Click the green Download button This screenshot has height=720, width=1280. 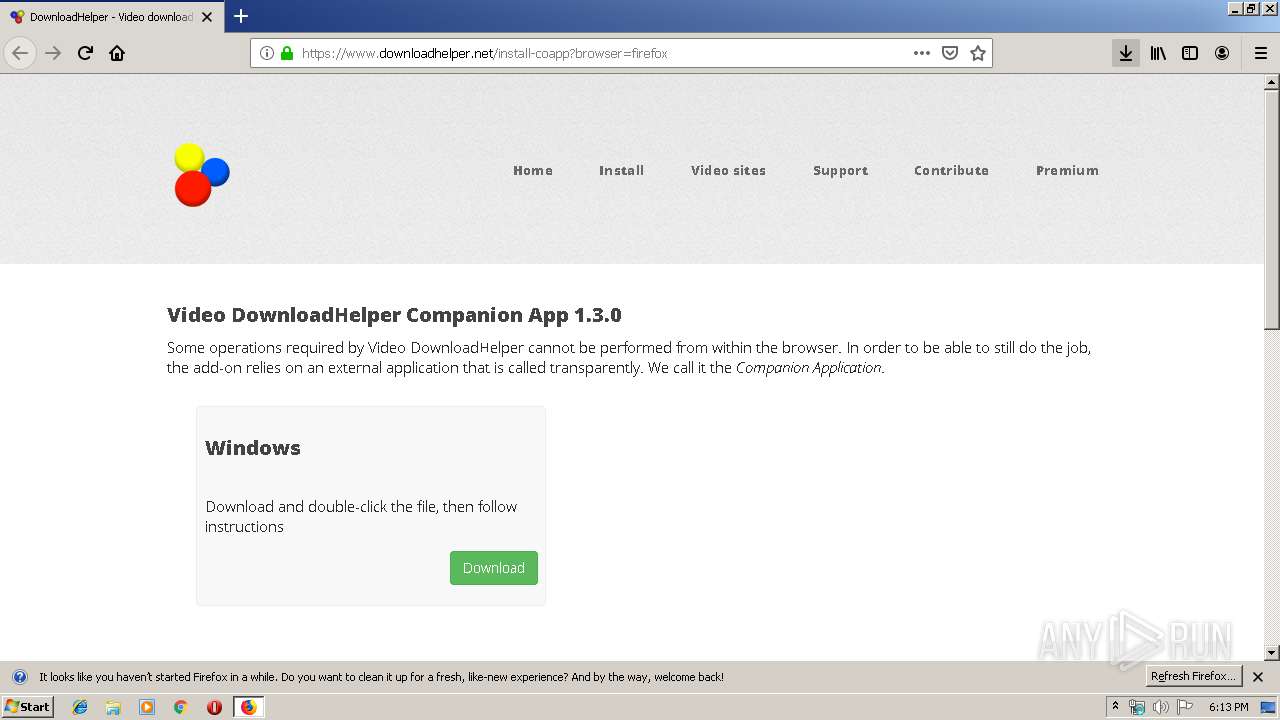click(494, 568)
